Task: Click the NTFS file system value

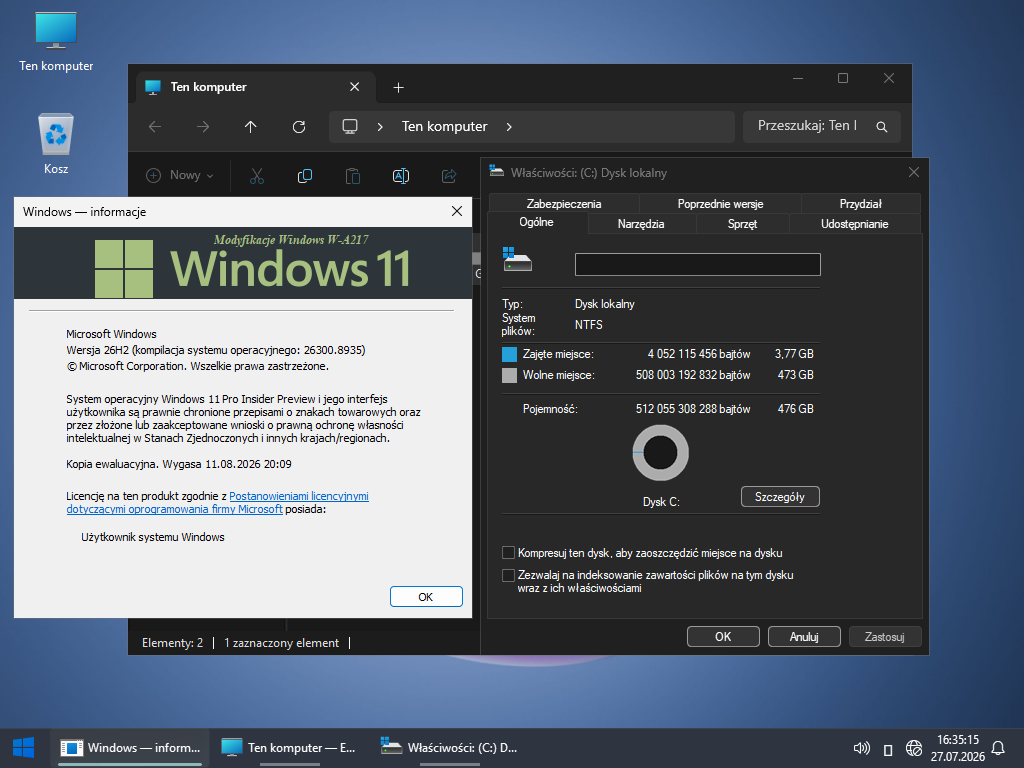Action: click(x=588, y=325)
